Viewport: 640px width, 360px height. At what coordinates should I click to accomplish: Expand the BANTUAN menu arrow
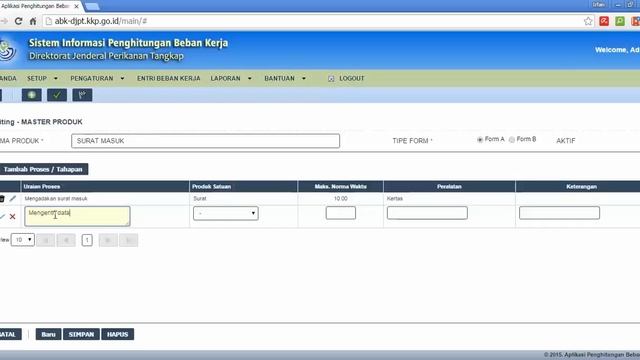tap(304, 78)
